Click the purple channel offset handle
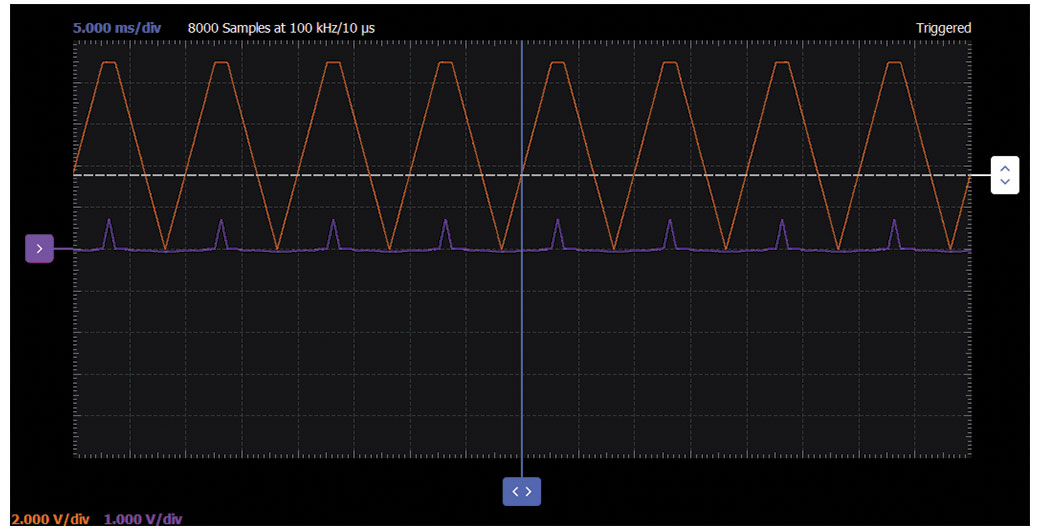This screenshot has height=532, width=1040. (39, 248)
